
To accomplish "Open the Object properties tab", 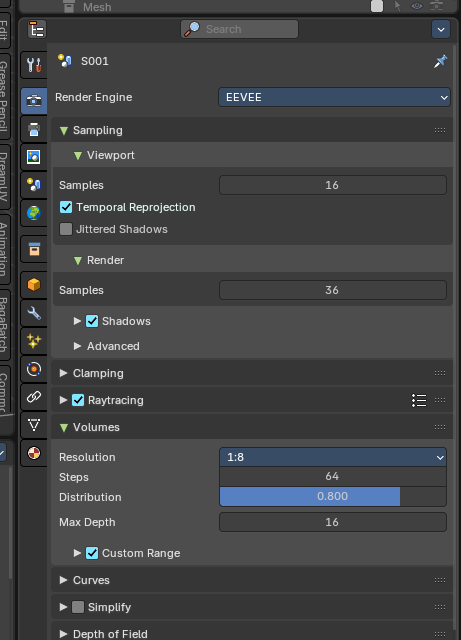I will [34, 284].
